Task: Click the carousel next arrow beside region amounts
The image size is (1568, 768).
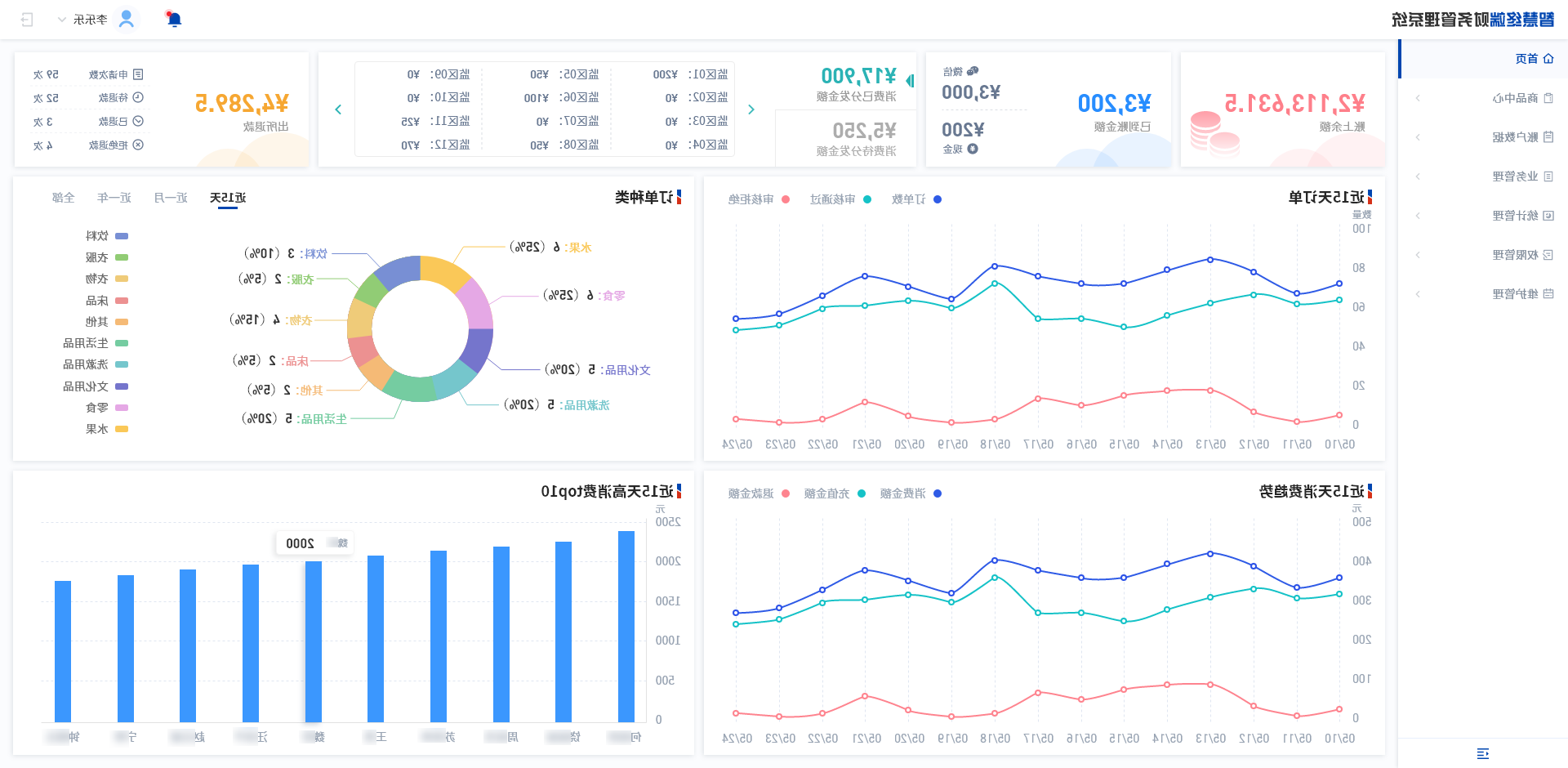Action: (751, 109)
